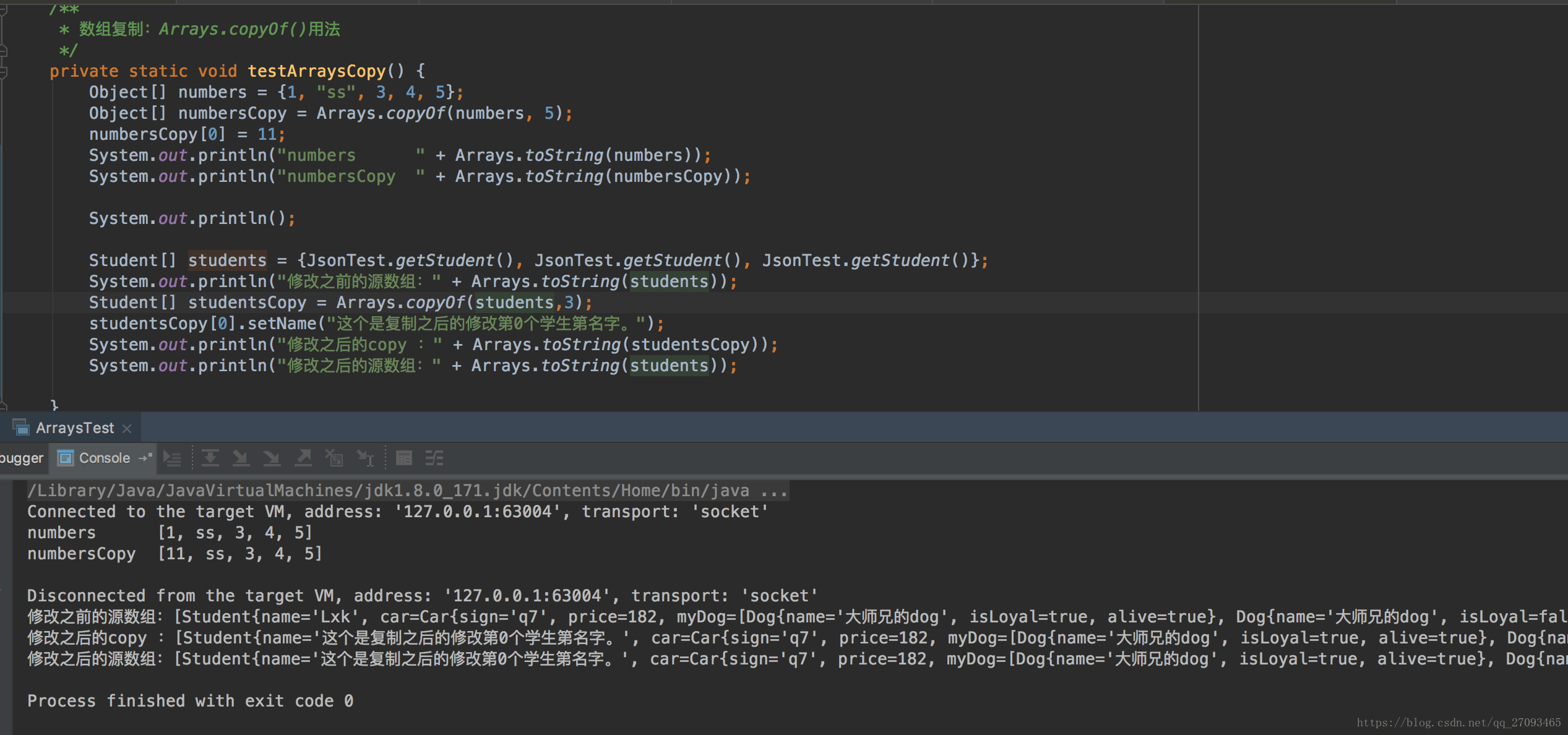Image resolution: width=1568 pixels, height=735 pixels.
Task: Click the testArraysCopy method name
Action: 317,71
